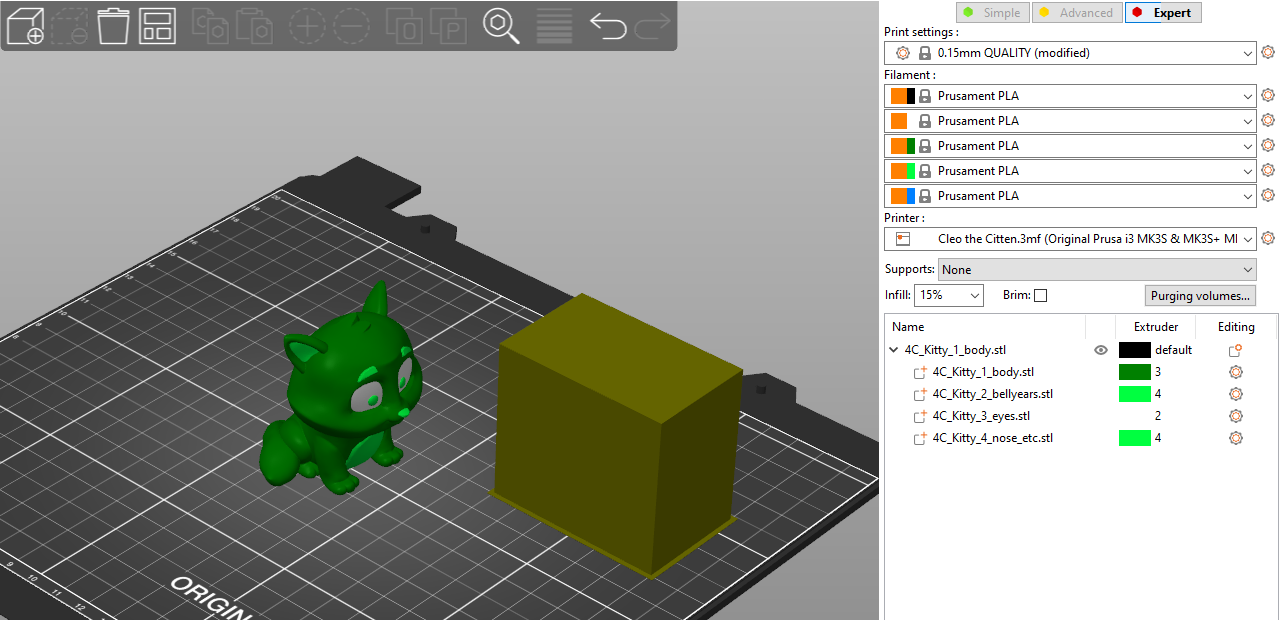
Task: Click the Paste icon in toolbar
Action: pos(255,26)
